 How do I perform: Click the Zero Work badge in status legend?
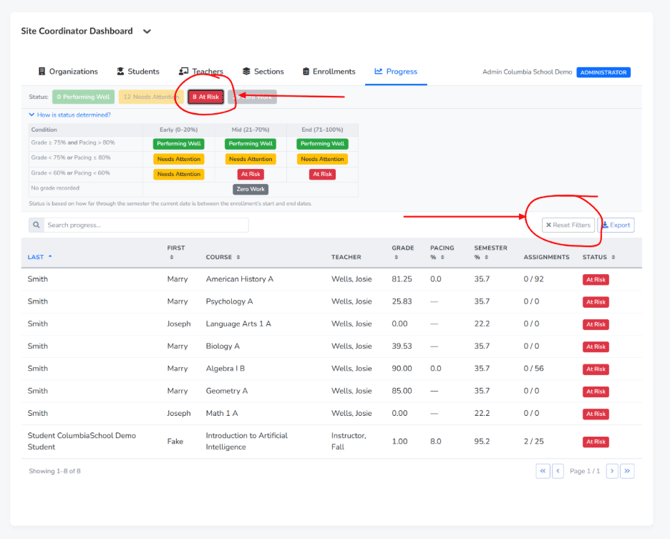[x=250, y=189]
